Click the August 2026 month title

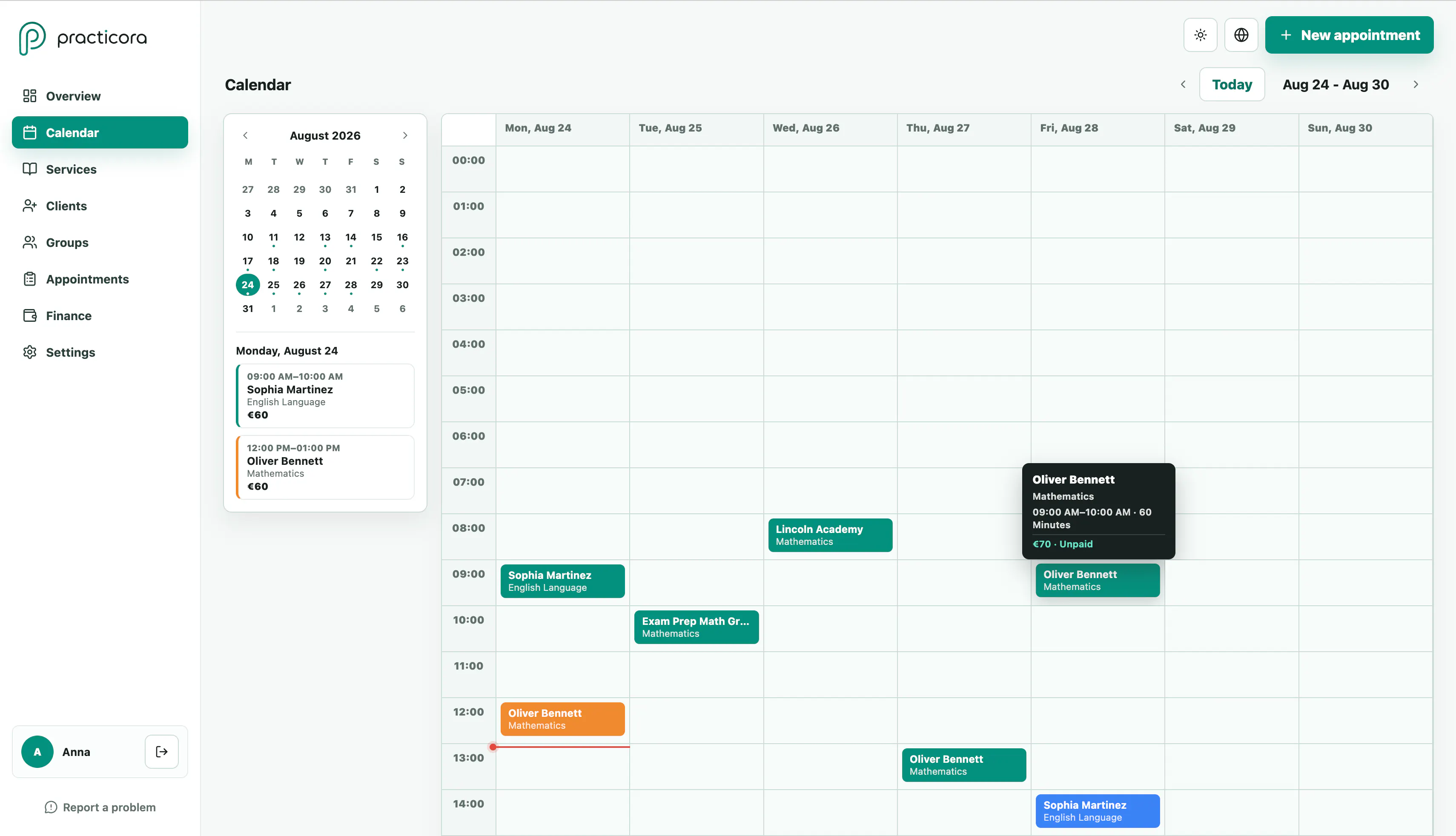click(x=325, y=135)
